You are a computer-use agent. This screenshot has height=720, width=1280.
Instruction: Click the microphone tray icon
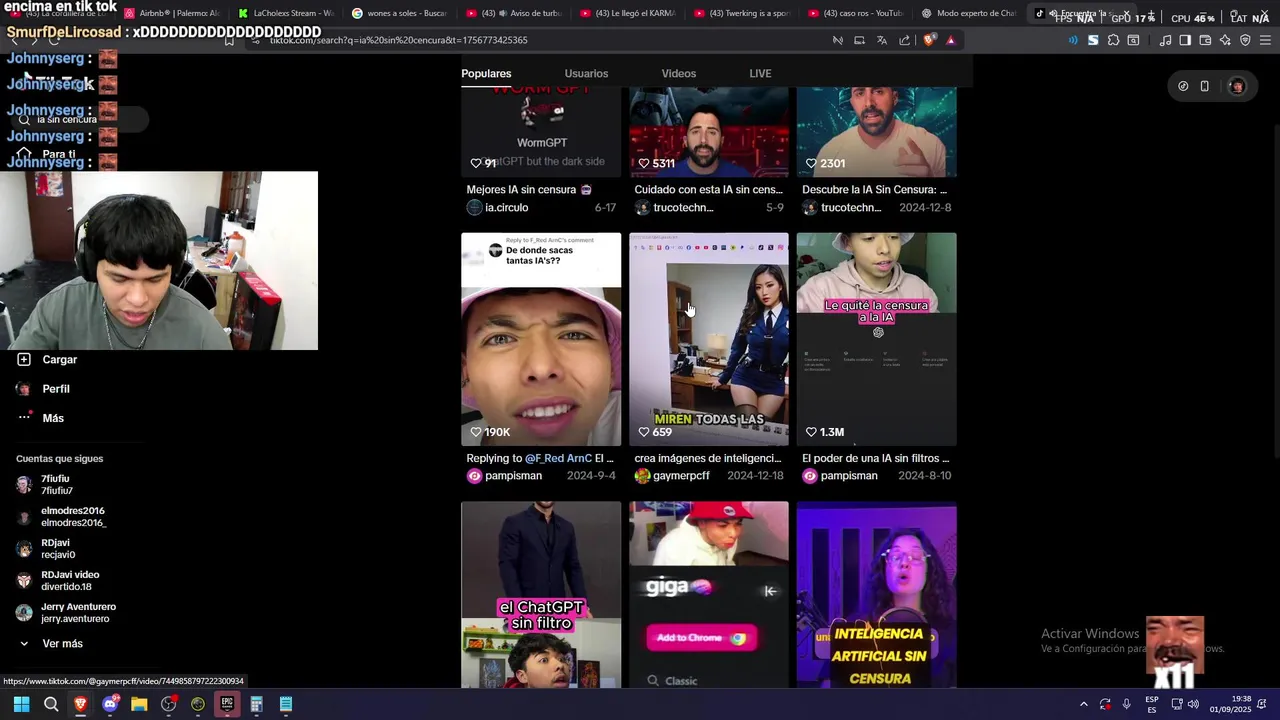pos(1126,704)
